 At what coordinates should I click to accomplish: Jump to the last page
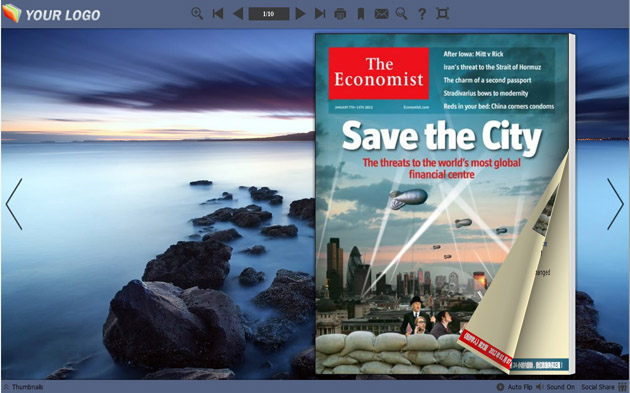coord(320,14)
